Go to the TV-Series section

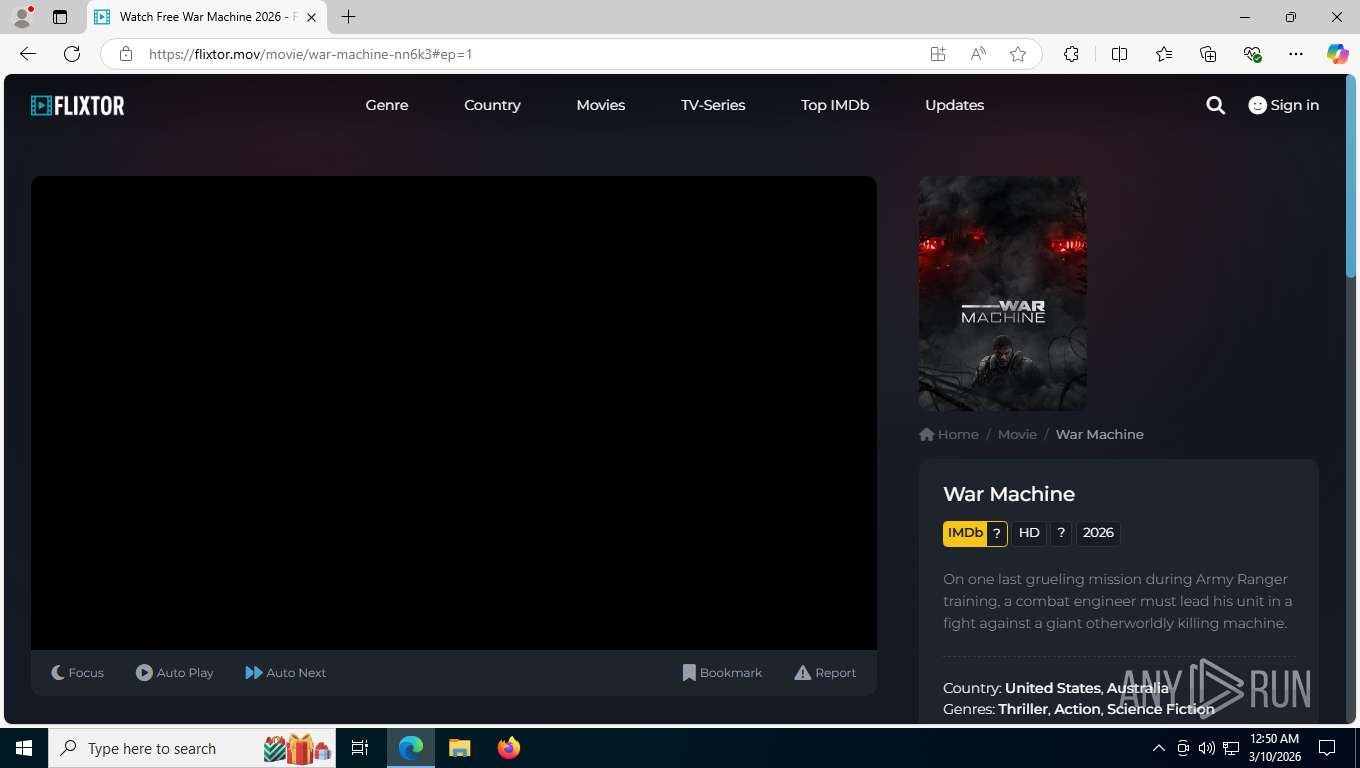click(x=713, y=105)
